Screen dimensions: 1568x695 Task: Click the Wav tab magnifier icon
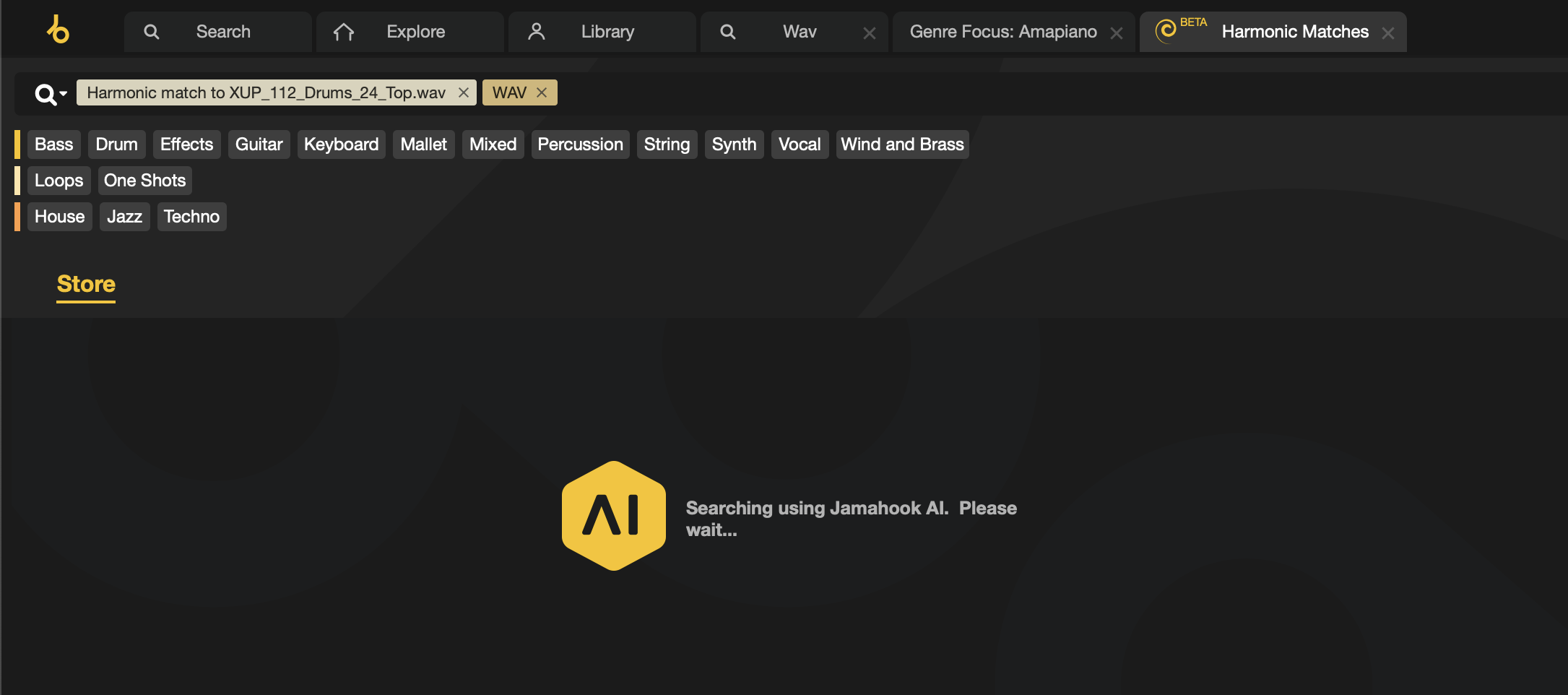coord(728,32)
